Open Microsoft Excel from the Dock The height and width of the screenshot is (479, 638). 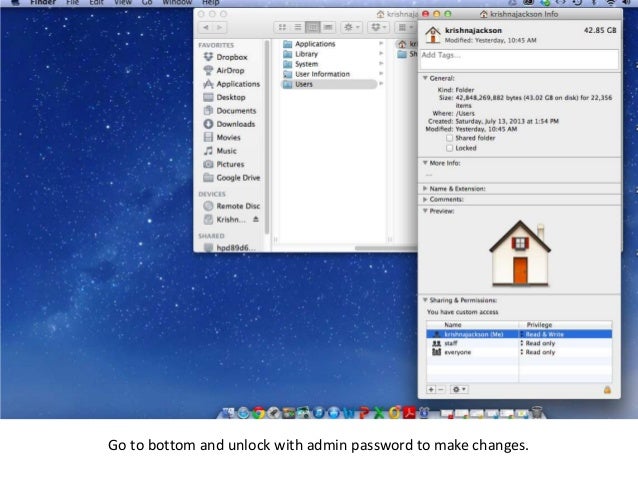[x=379, y=413]
